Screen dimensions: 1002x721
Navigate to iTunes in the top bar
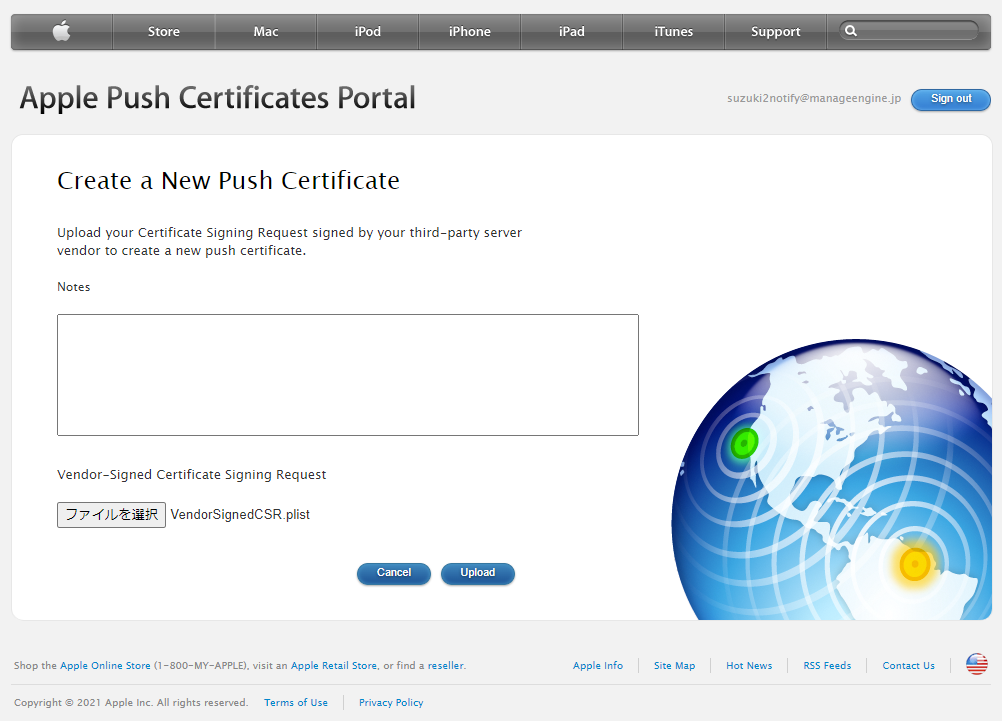tap(674, 32)
